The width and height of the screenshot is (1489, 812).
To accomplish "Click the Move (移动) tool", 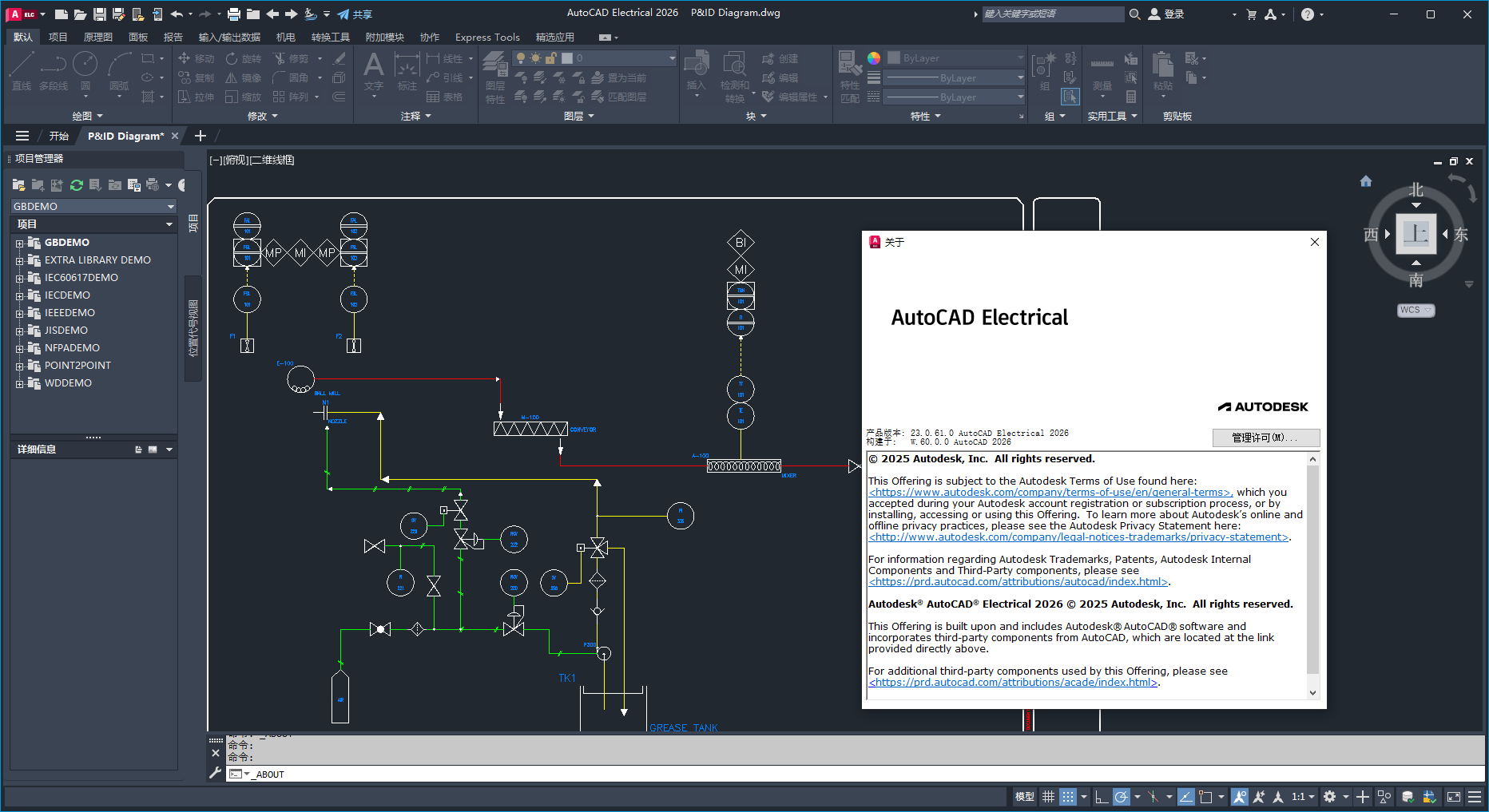I will click(197, 58).
